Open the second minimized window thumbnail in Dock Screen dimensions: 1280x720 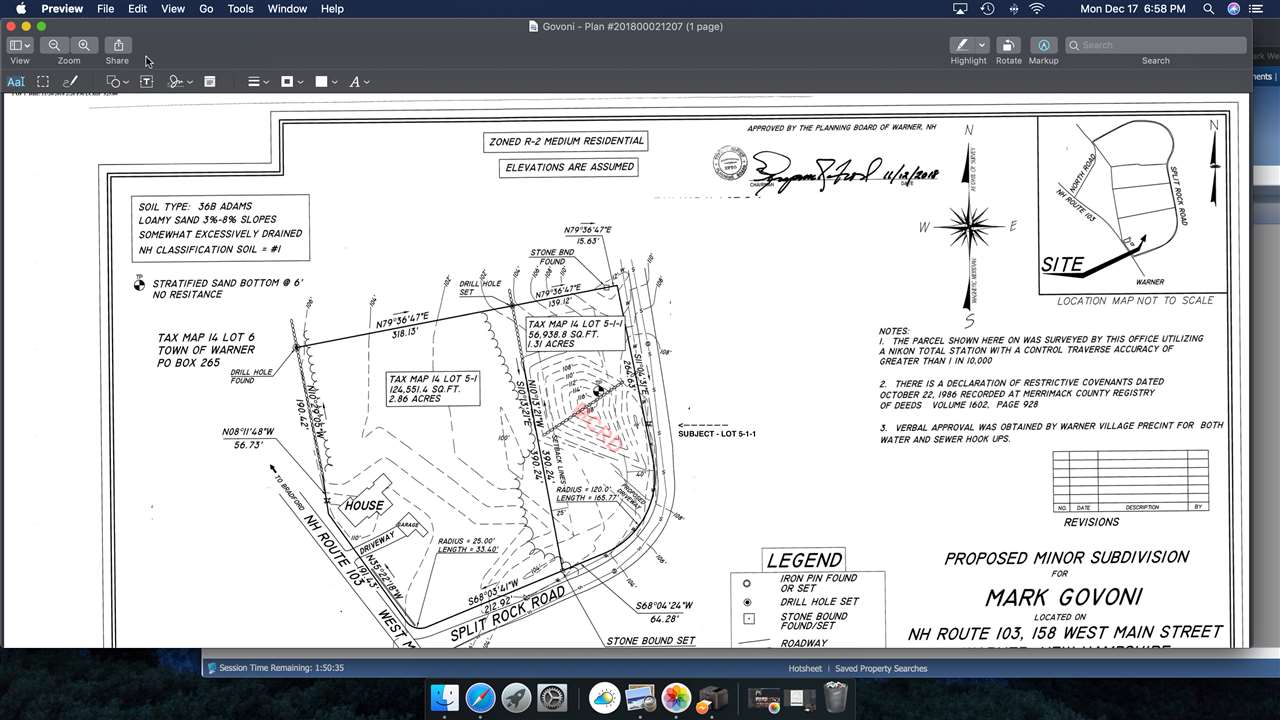pos(799,698)
